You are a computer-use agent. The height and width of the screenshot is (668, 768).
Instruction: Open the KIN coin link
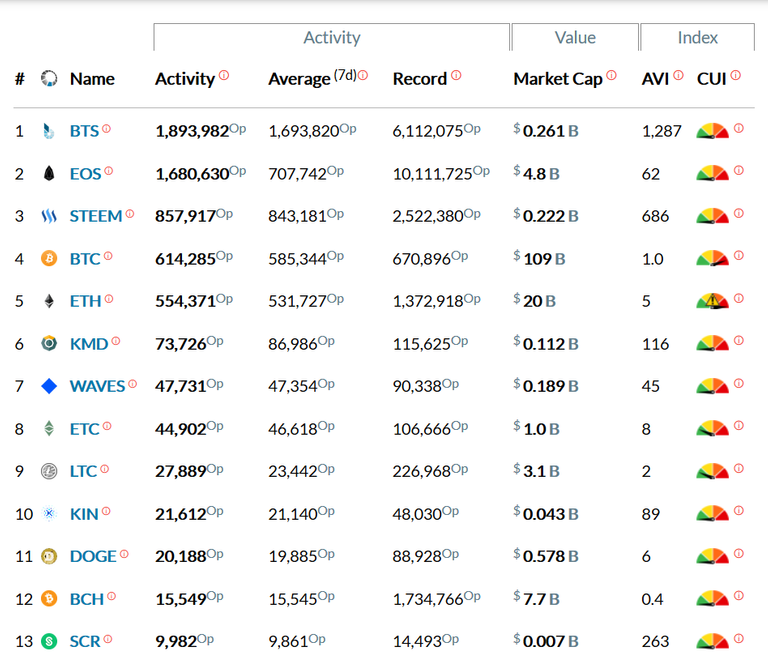click(x=84, y=514)
